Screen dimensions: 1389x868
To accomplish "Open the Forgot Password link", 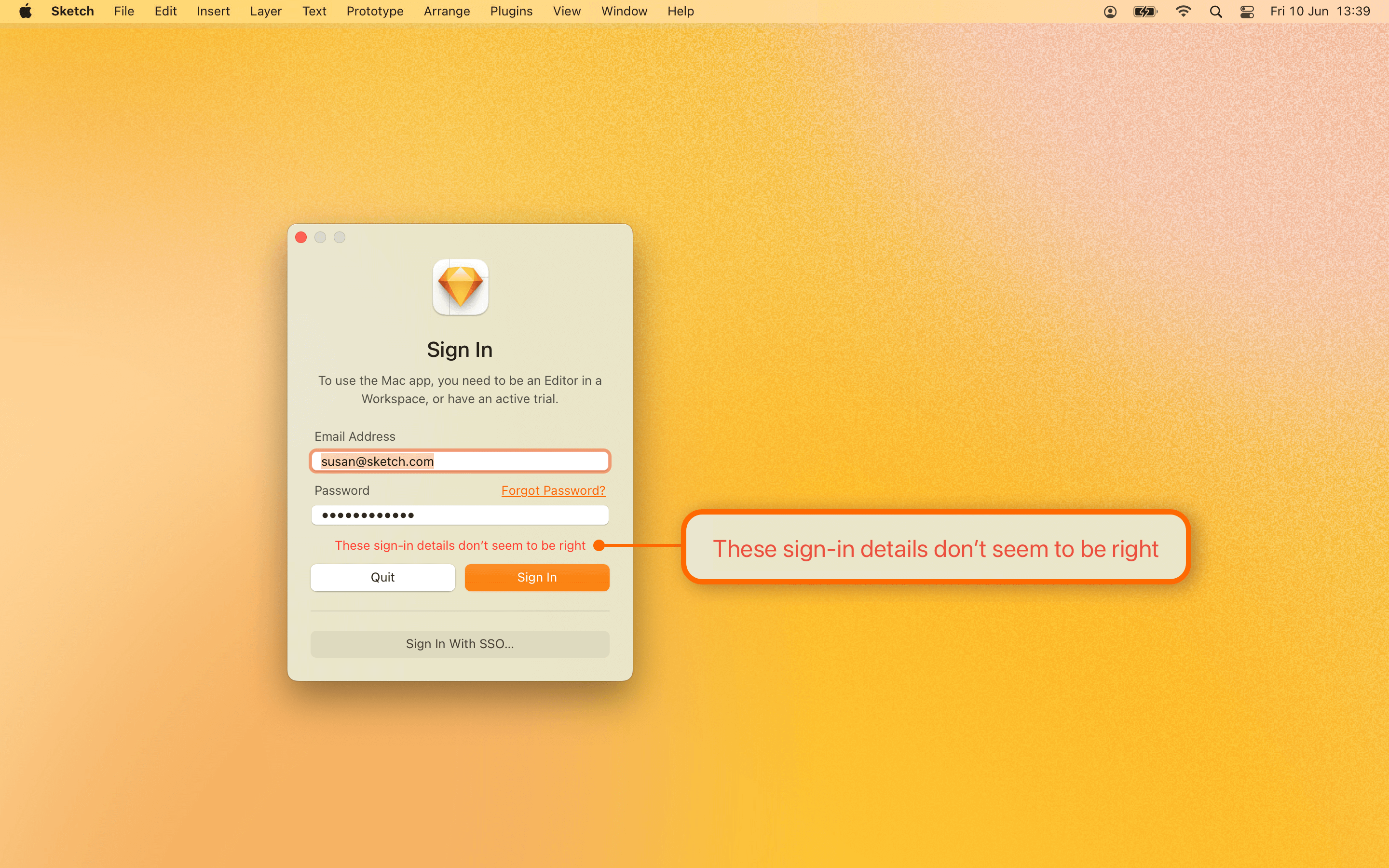I will [552, 490].
